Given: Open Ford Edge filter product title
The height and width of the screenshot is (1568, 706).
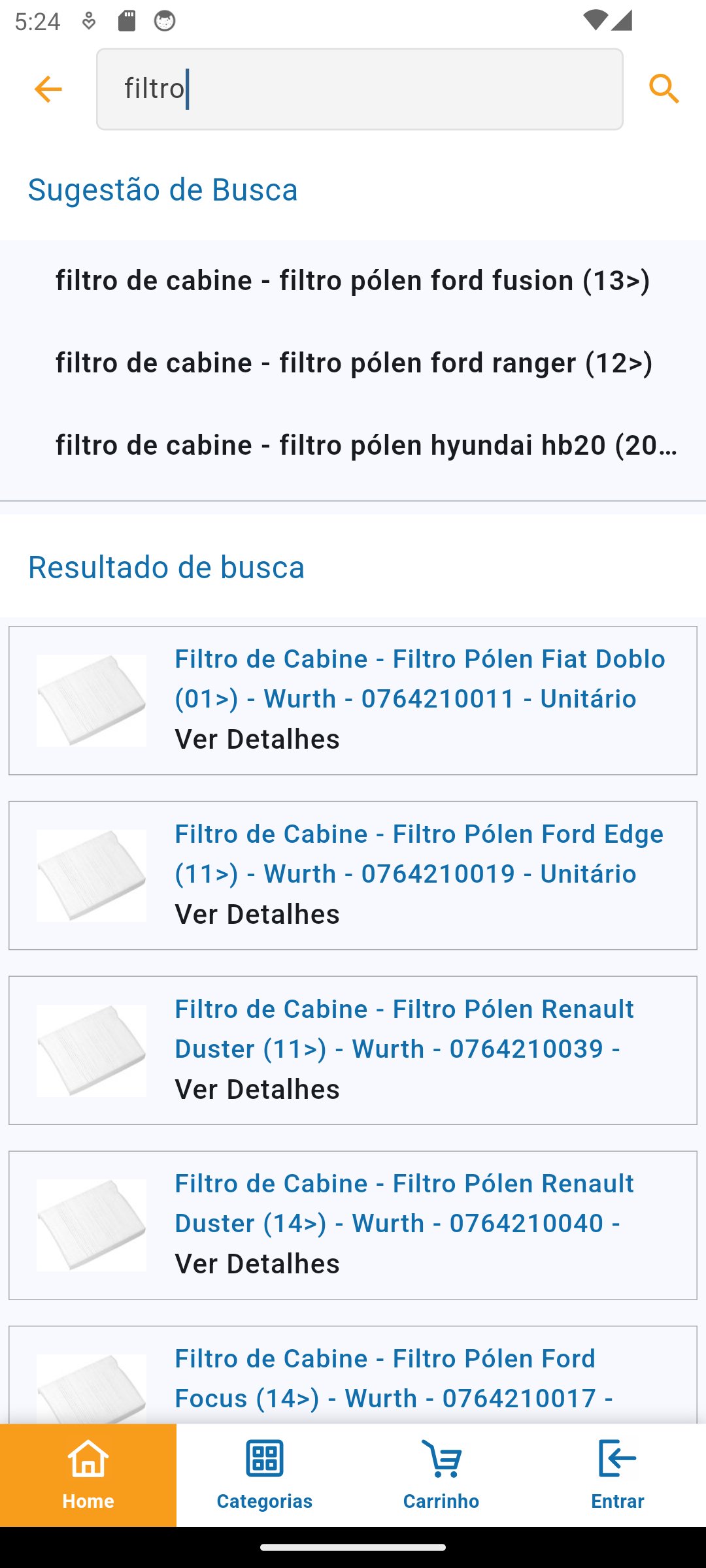Looking at the screenshot, I should tap(418, 853).
